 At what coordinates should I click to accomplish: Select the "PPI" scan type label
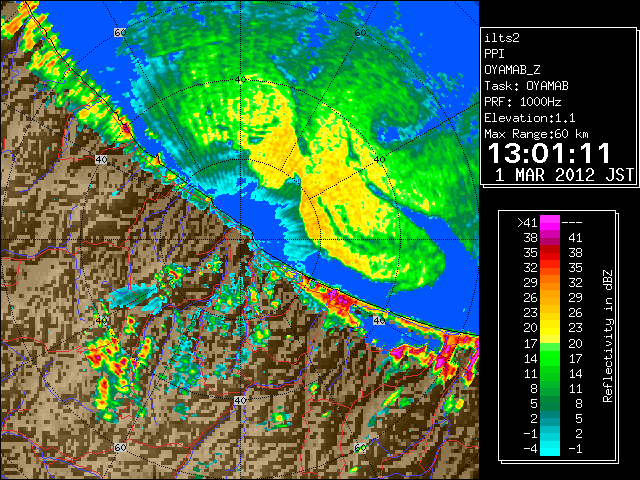click(x=494, y=54)
